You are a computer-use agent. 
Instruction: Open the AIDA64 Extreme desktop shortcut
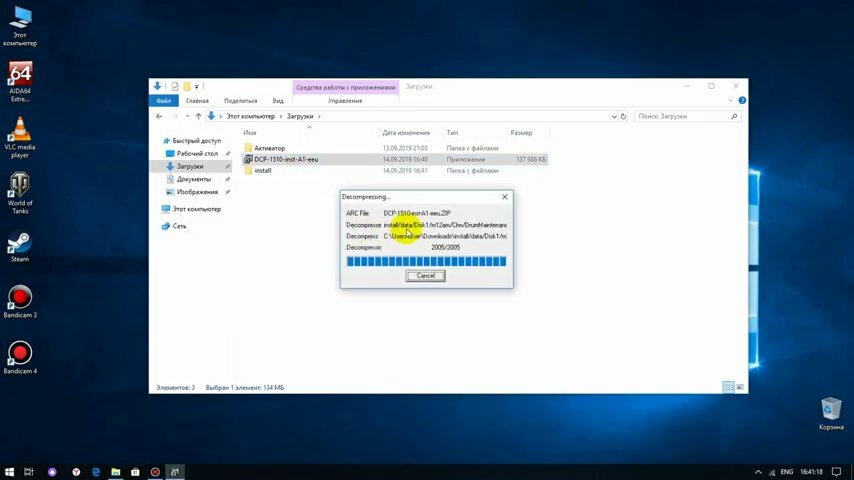coord(20,82)
